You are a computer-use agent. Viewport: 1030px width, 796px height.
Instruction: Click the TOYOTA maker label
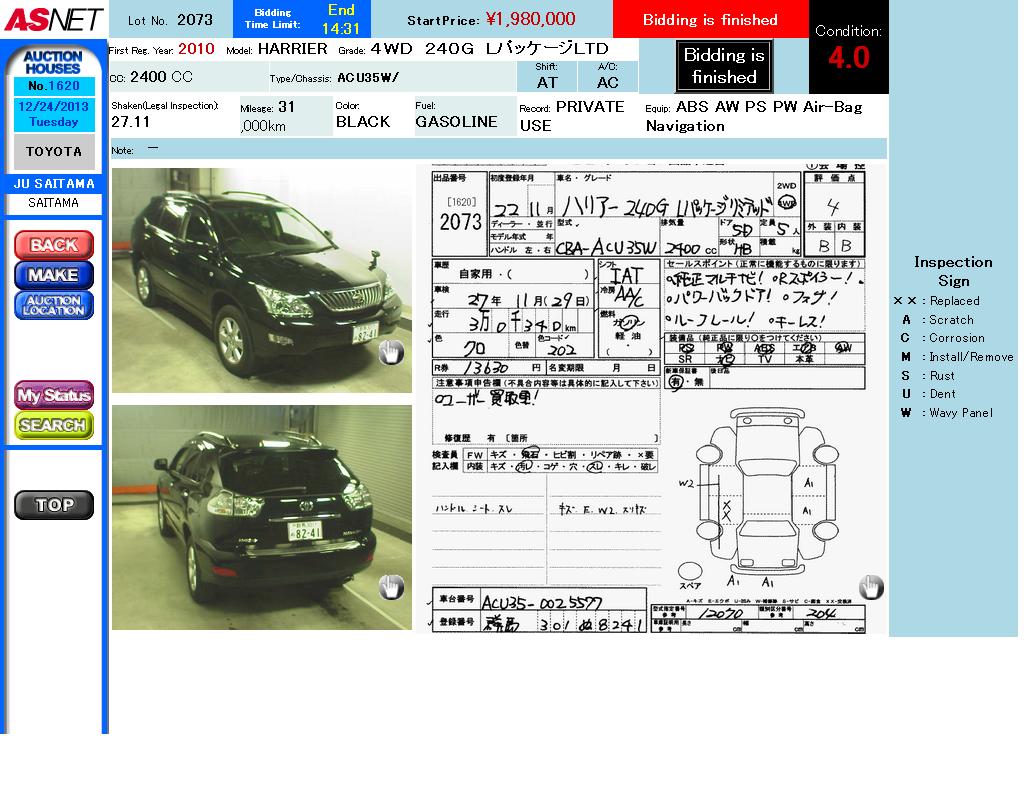[54, 152]
